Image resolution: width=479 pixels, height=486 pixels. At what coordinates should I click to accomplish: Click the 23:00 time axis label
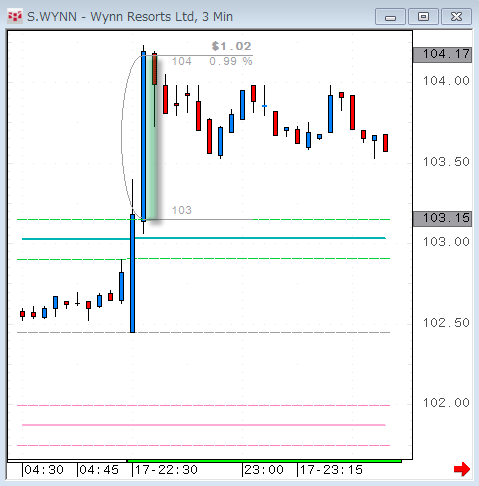(264, 470)
